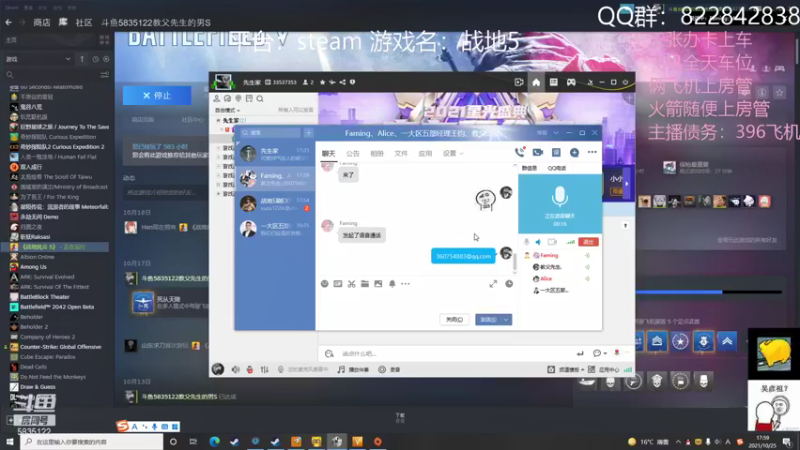Click the bell icon in QQ input toolbar
The height and width of the screenshot is (450, 800).
(392, 284)
